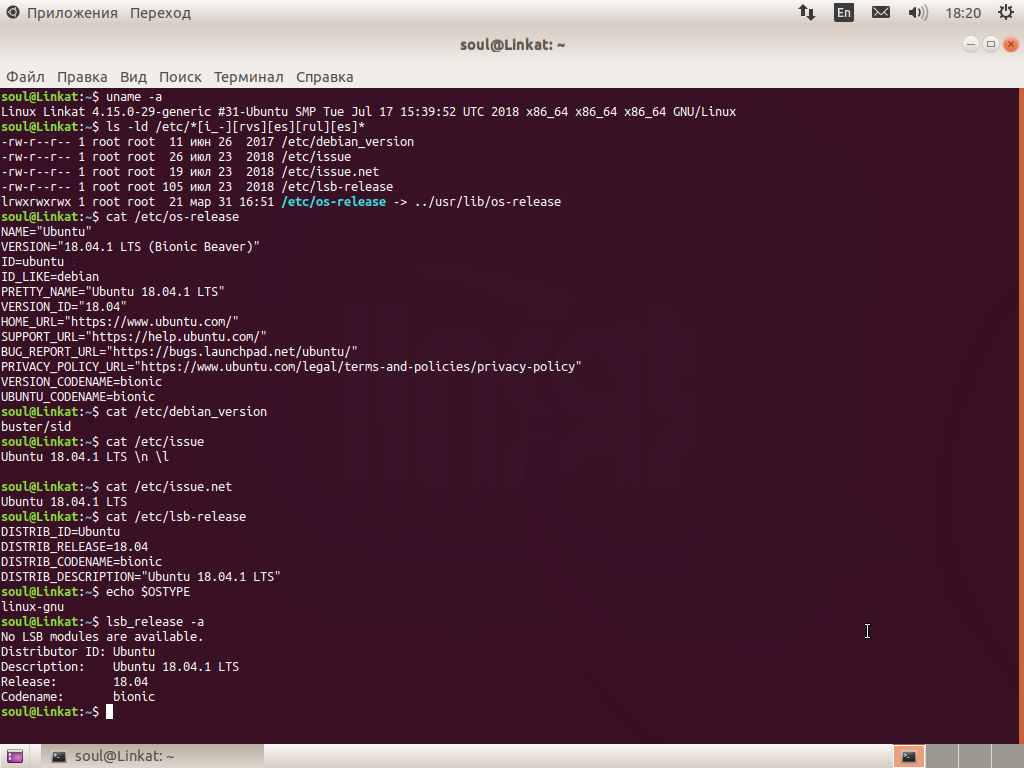Viewport: 1024px width, 768px height.
Task: Open the En keyboard layout indicator
Action: (844, 12)
